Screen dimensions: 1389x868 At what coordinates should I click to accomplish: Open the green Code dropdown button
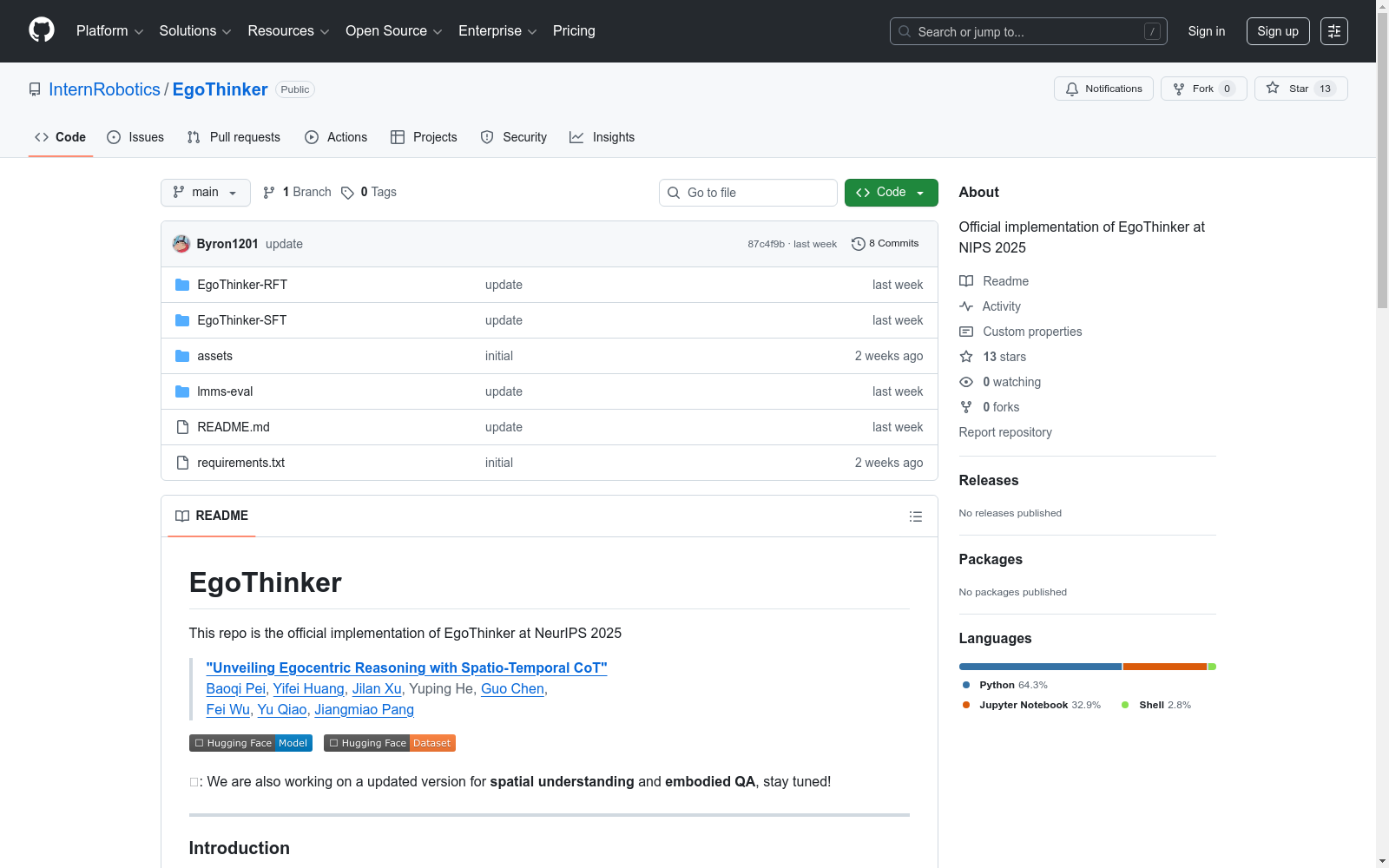891,193
